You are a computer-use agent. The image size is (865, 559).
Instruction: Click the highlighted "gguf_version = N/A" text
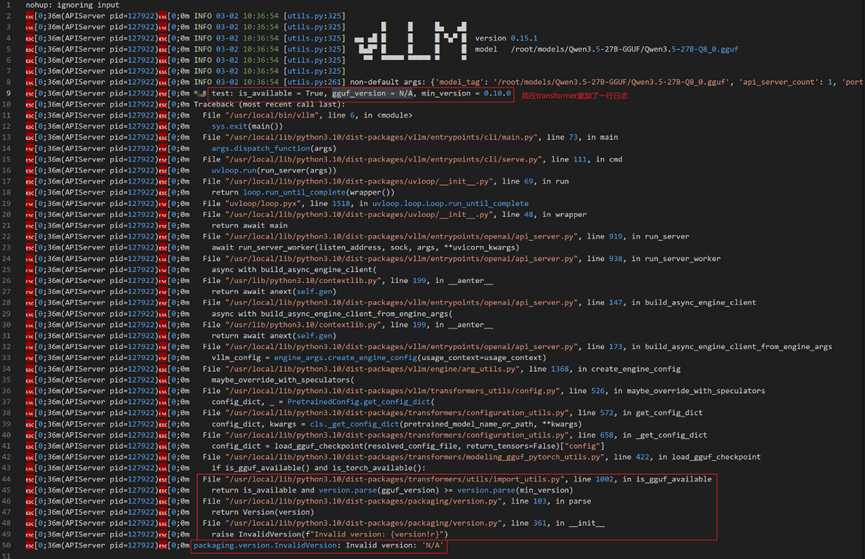click(372, 93)
